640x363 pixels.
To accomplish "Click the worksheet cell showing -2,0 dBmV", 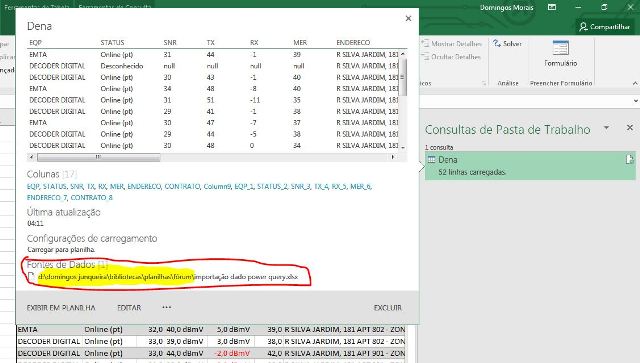I will coord(233,353).
